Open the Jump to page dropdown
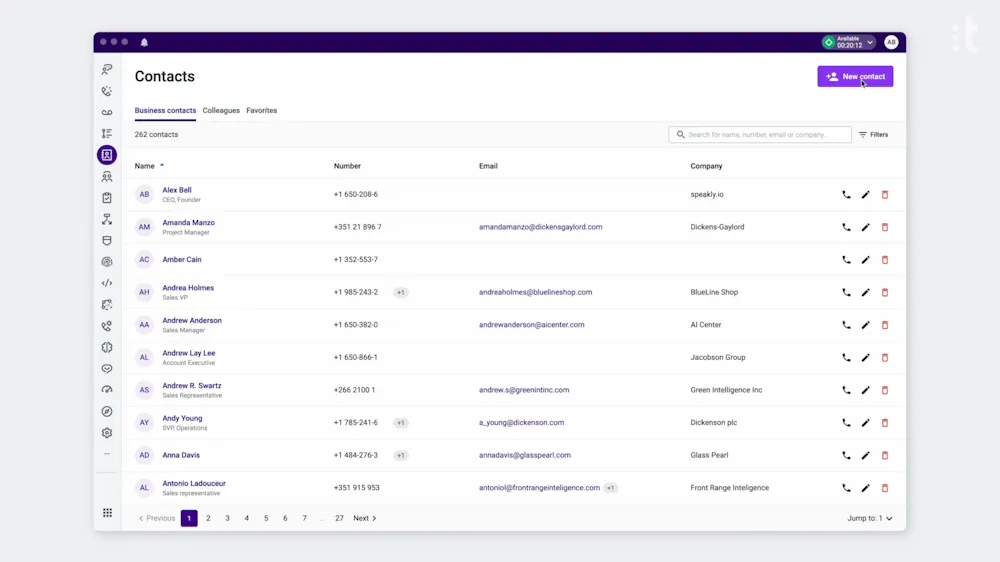 [869, 518]
